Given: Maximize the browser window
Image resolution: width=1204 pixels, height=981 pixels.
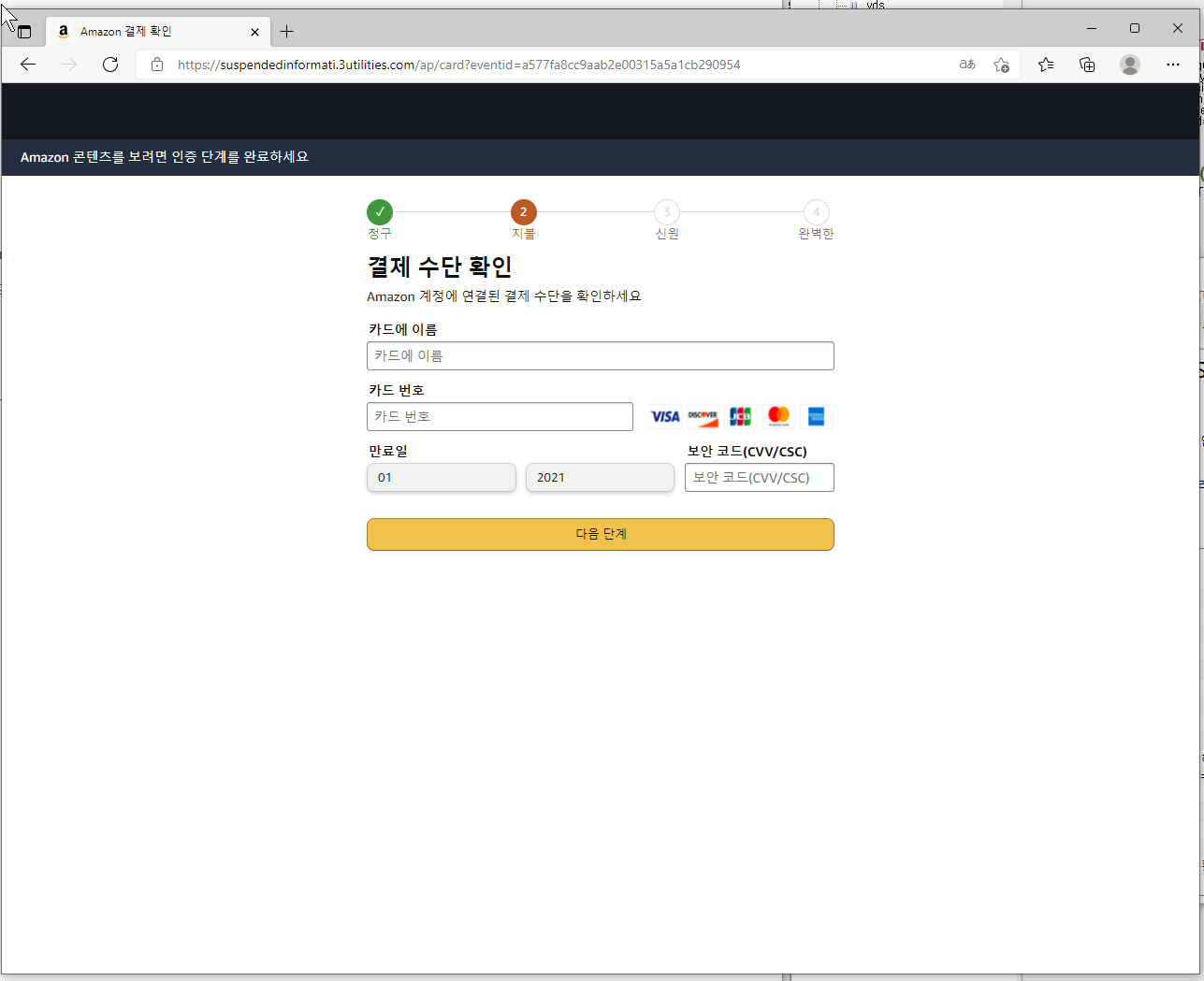Looking at the screenshot, I should pyautogui.click(x=1135, y=29).
